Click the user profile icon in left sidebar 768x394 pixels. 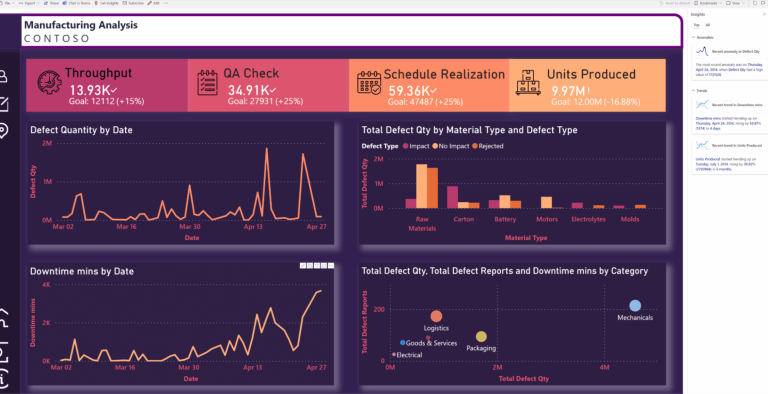point(2,76)
